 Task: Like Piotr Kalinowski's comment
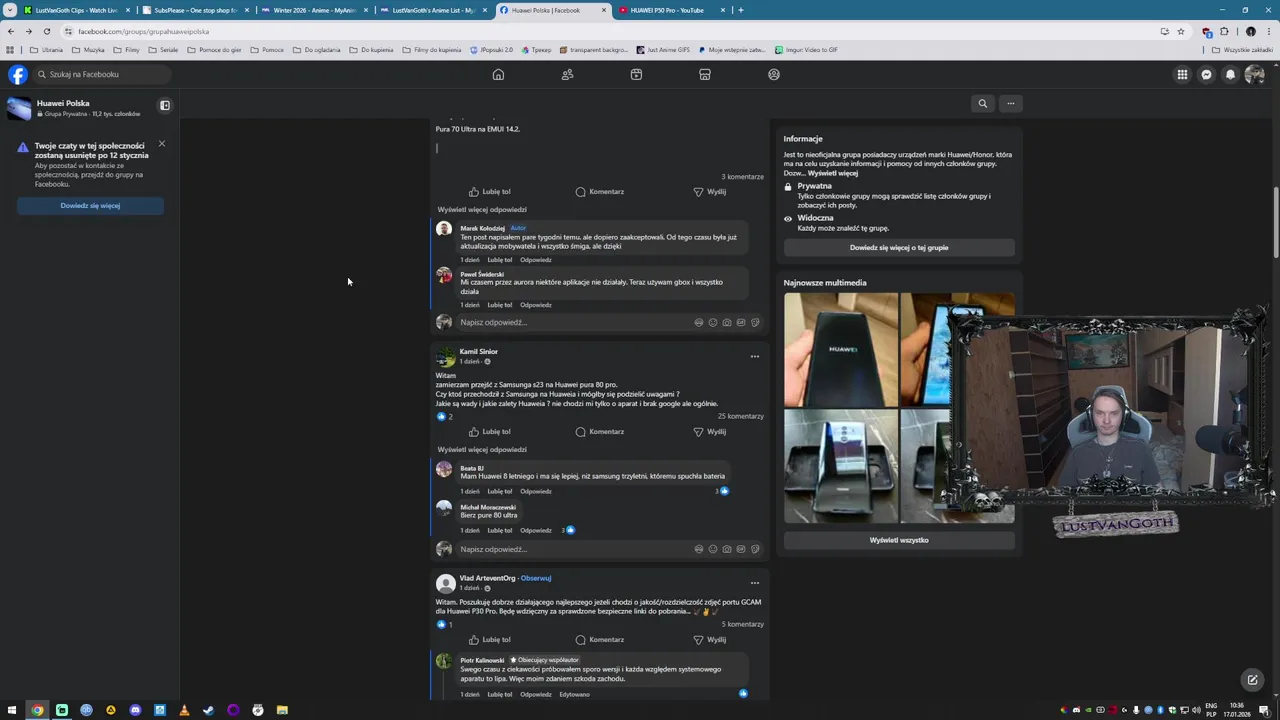(500, 694)
